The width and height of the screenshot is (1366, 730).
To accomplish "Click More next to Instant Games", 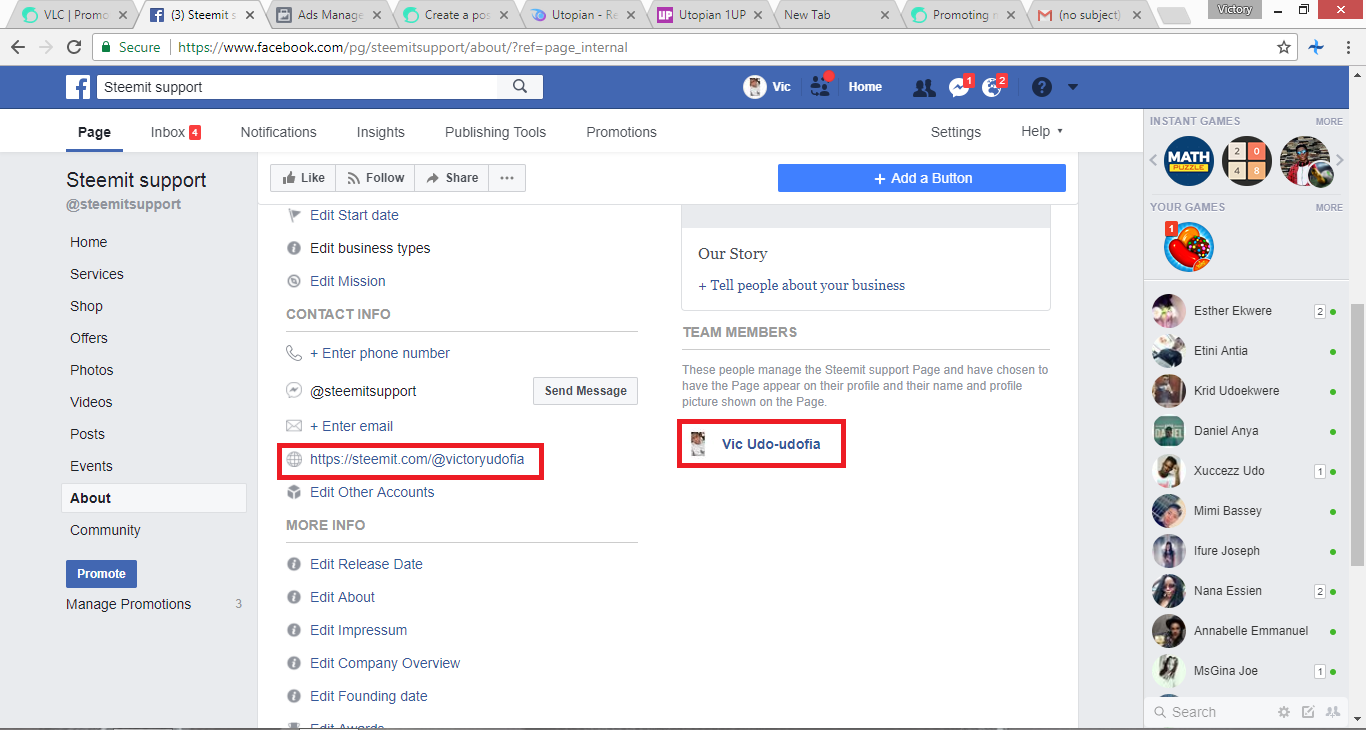I will (1329, 121).
